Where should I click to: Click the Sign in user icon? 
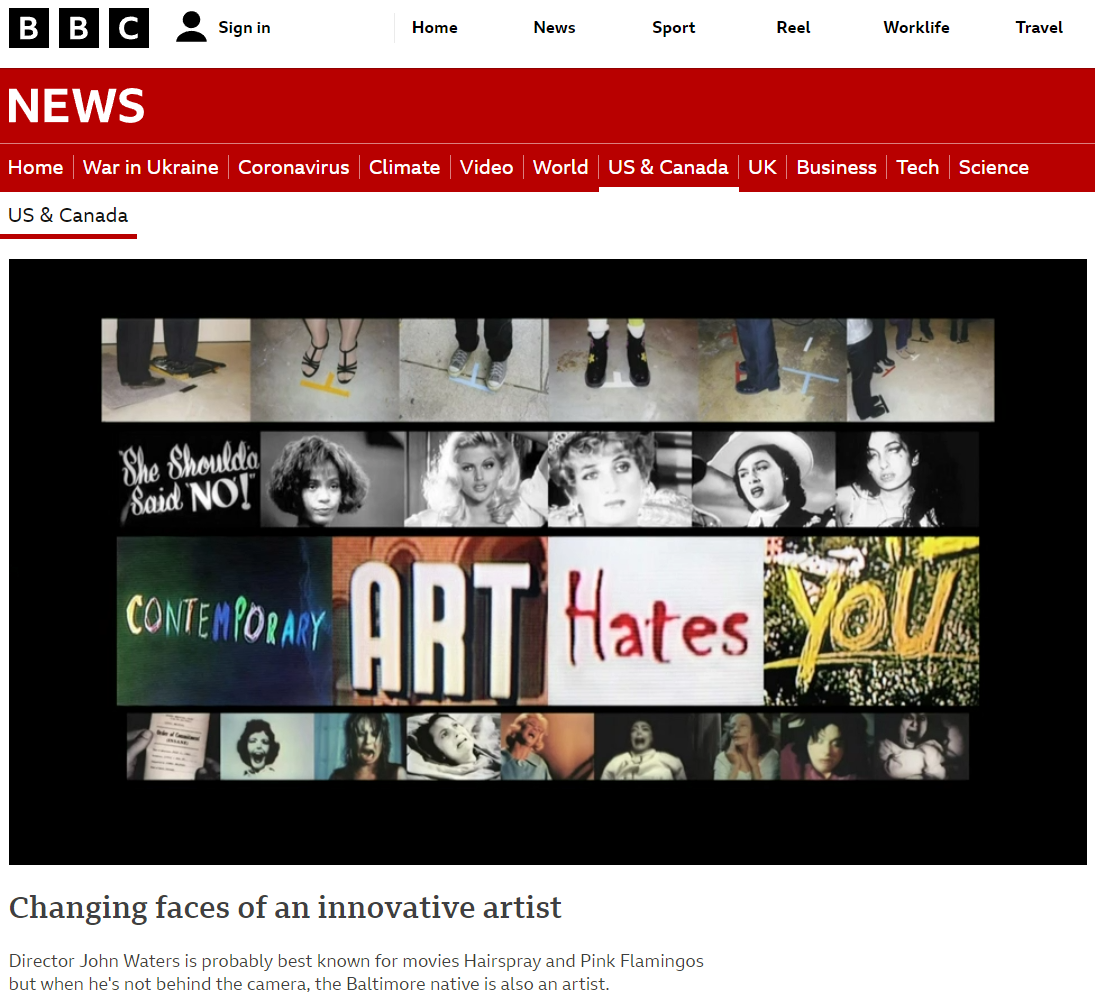[191, 27]
